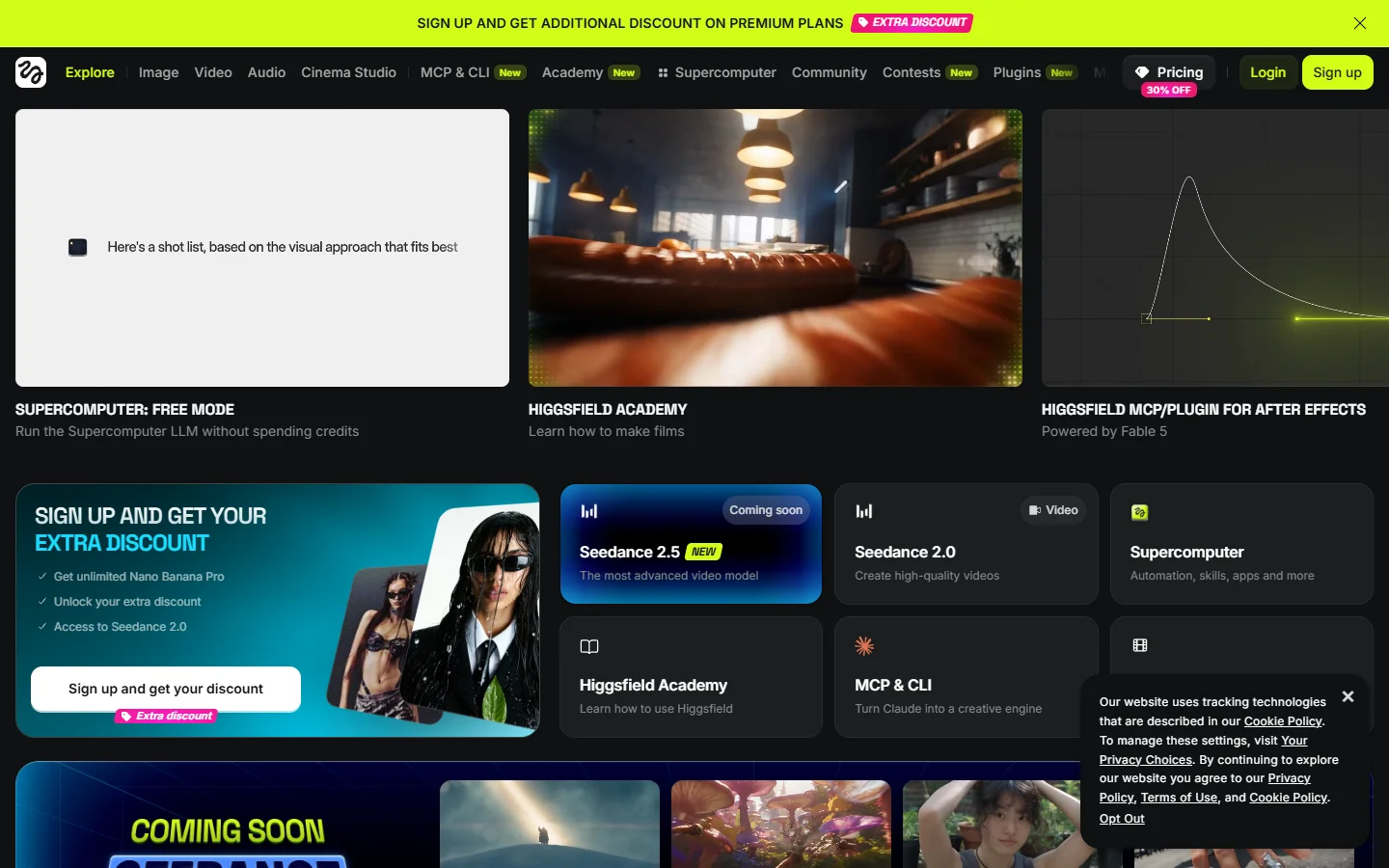Click the Extra discount tag under signup button
The height and width of the screenshot is (868, 1389).
click(167, 716)
